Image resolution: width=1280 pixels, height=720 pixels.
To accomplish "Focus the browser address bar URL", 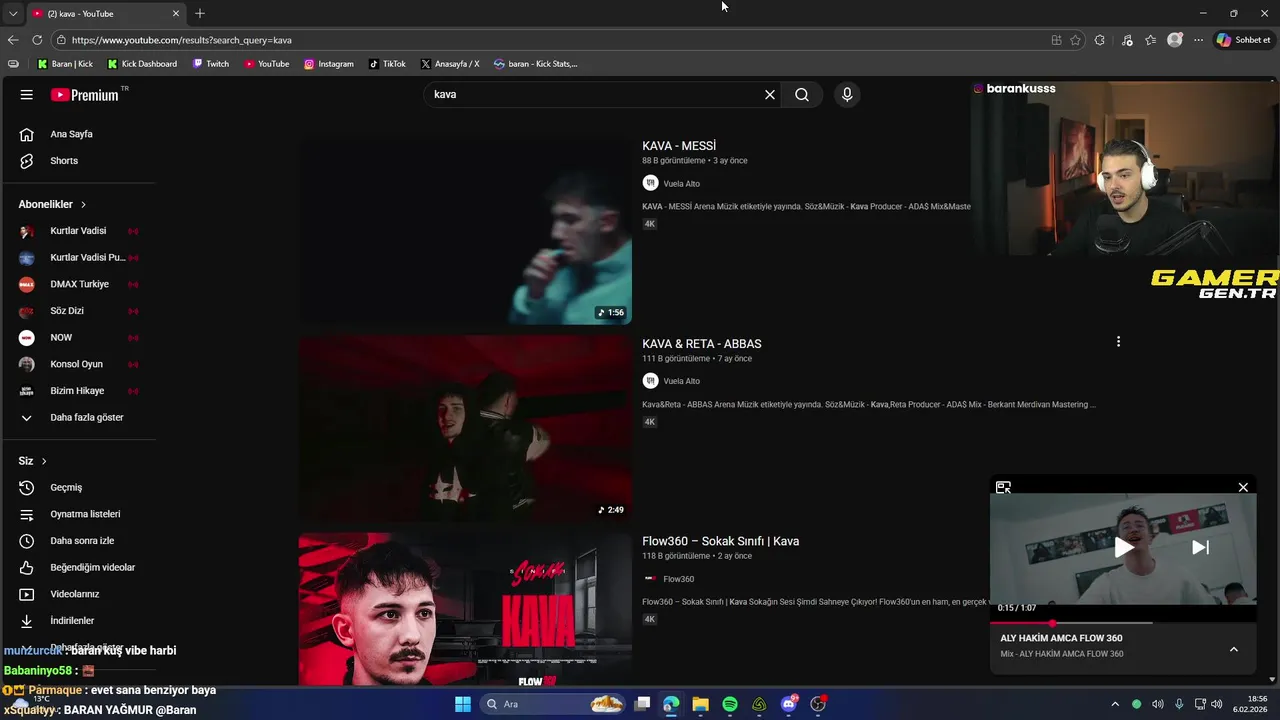I will coord(182,40).
